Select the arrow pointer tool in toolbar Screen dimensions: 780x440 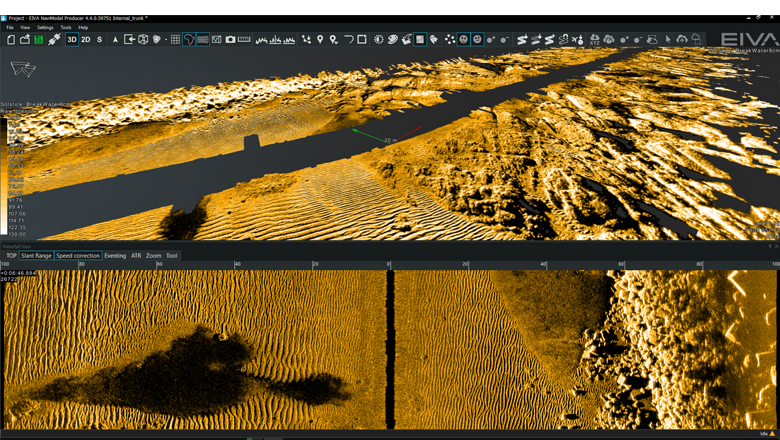[x=668, y=40]
